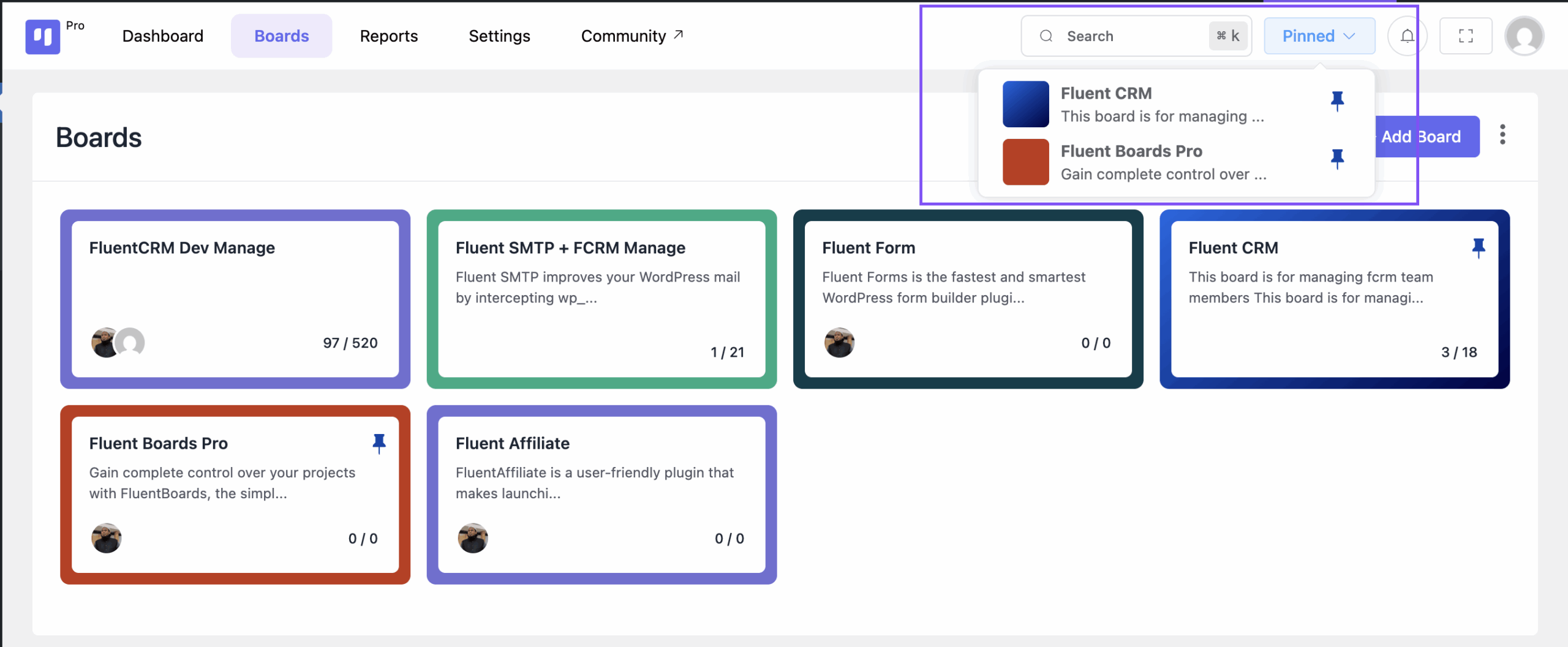Image resolution: width=1568 pixels, height=647 pixels.
Task: Unpin Fluent CRM in pinned dropdown list
Action: 1337,101
